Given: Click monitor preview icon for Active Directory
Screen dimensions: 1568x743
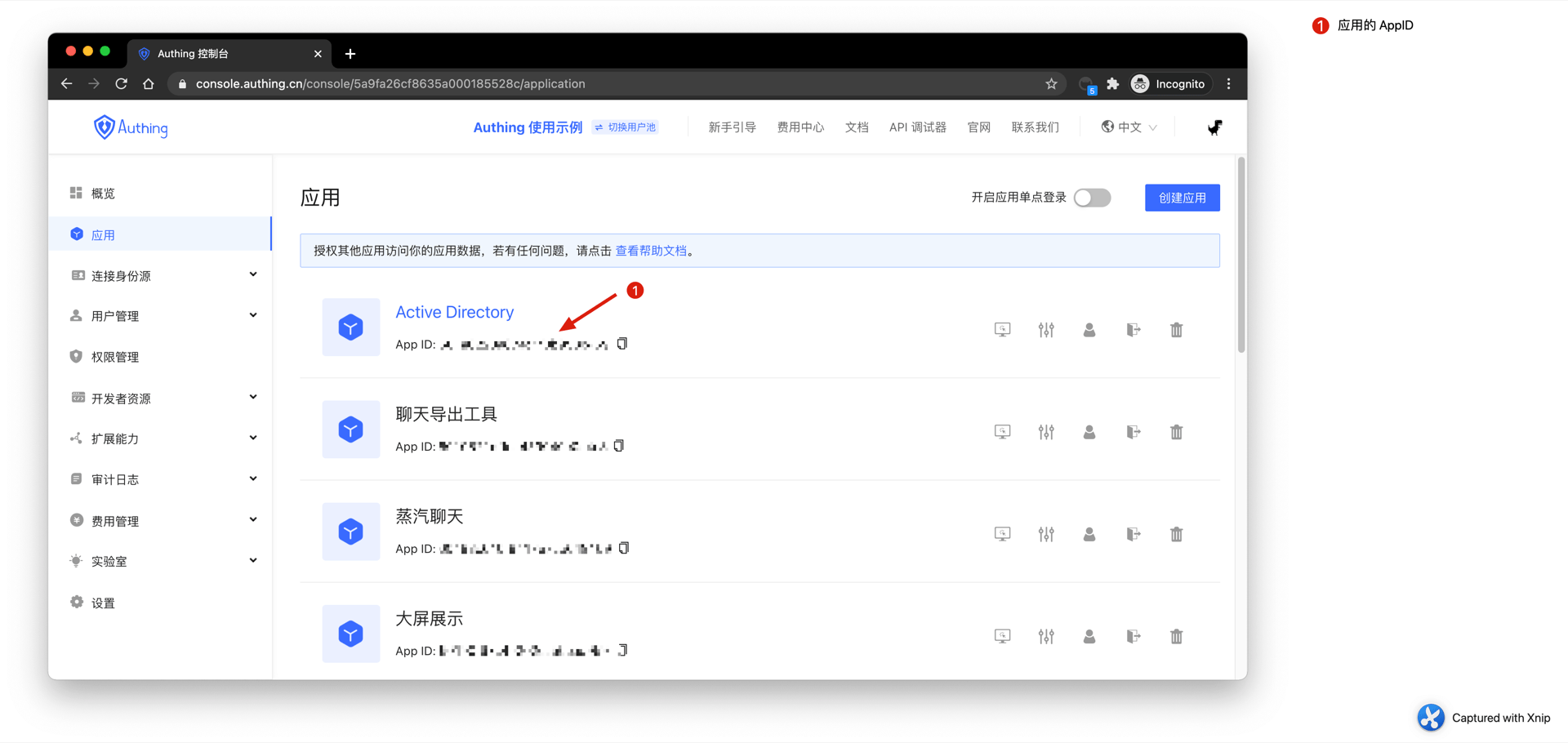Looking at the screenshot, I should click(1002, 330).
